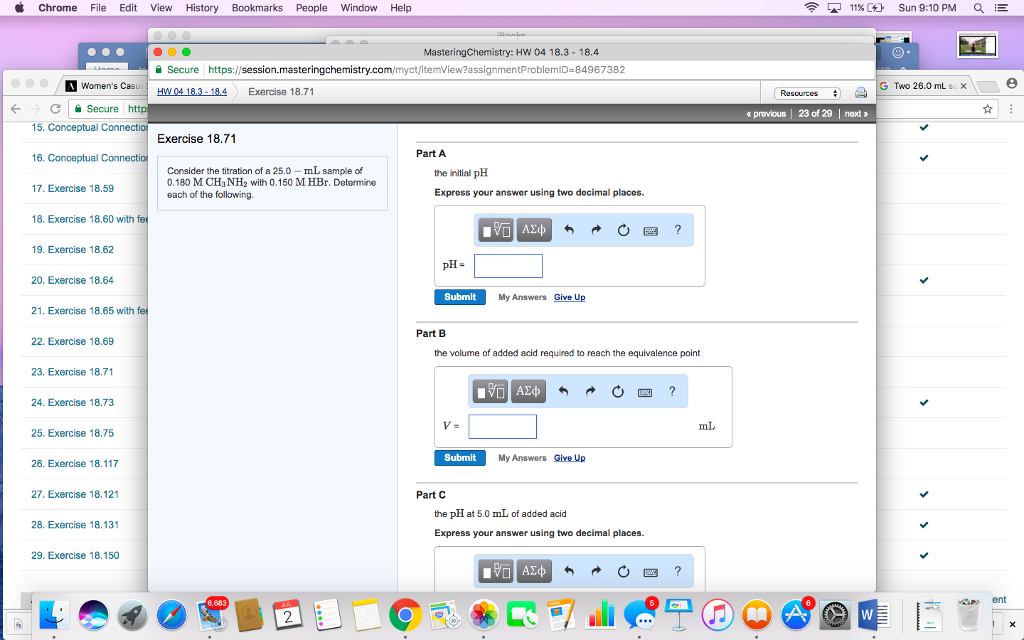
Task: Reset Part C answer field
Action: [x=623, y=571]
